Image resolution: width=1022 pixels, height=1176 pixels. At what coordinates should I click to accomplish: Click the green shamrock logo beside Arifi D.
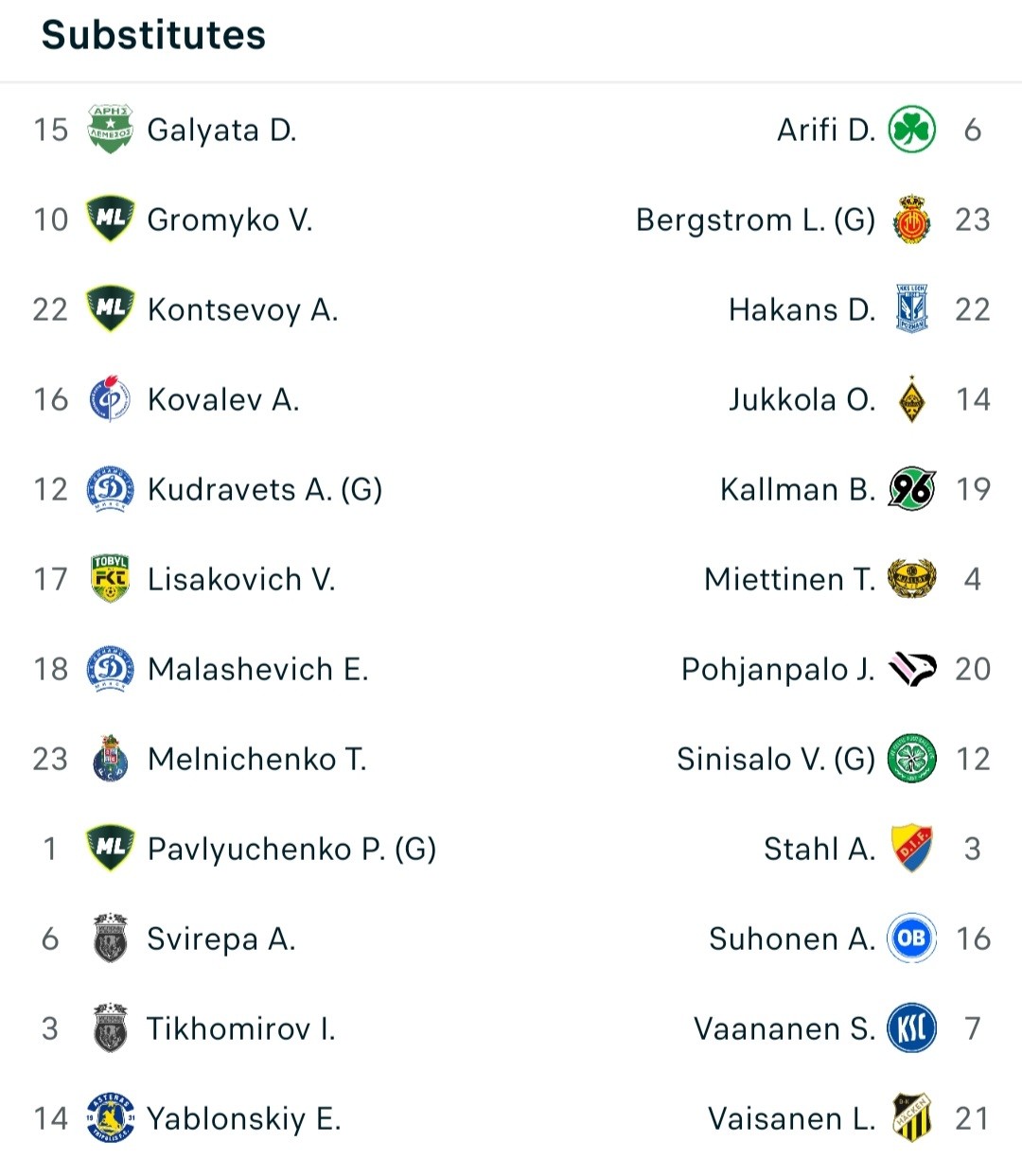tap(912, 130)
